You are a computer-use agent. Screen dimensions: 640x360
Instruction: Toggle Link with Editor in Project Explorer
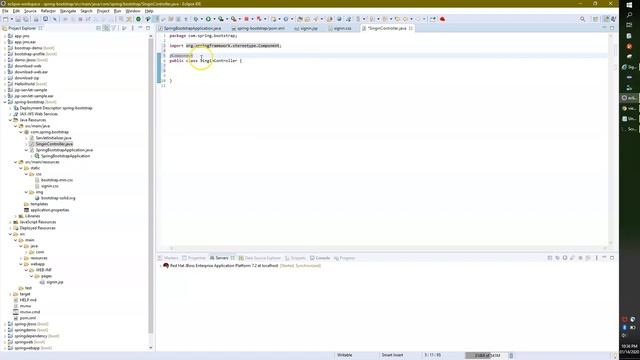(106, 28)
